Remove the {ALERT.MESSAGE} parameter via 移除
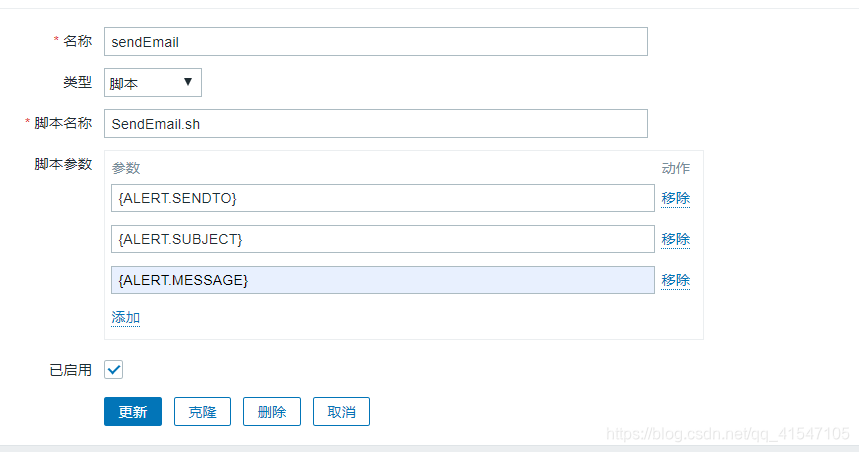Viewport: 859px width, 452px height. [x=675, y=281]
